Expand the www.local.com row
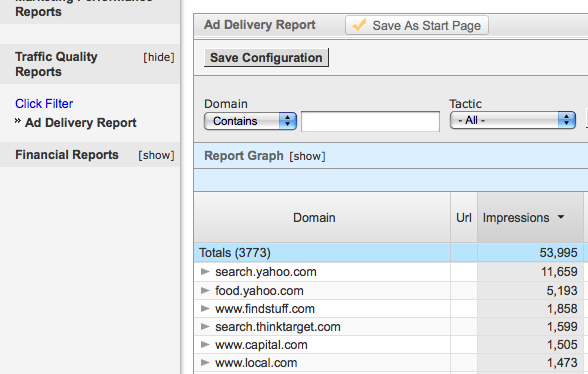The height and width of the screenshot is (374, 588). [205, 362]
